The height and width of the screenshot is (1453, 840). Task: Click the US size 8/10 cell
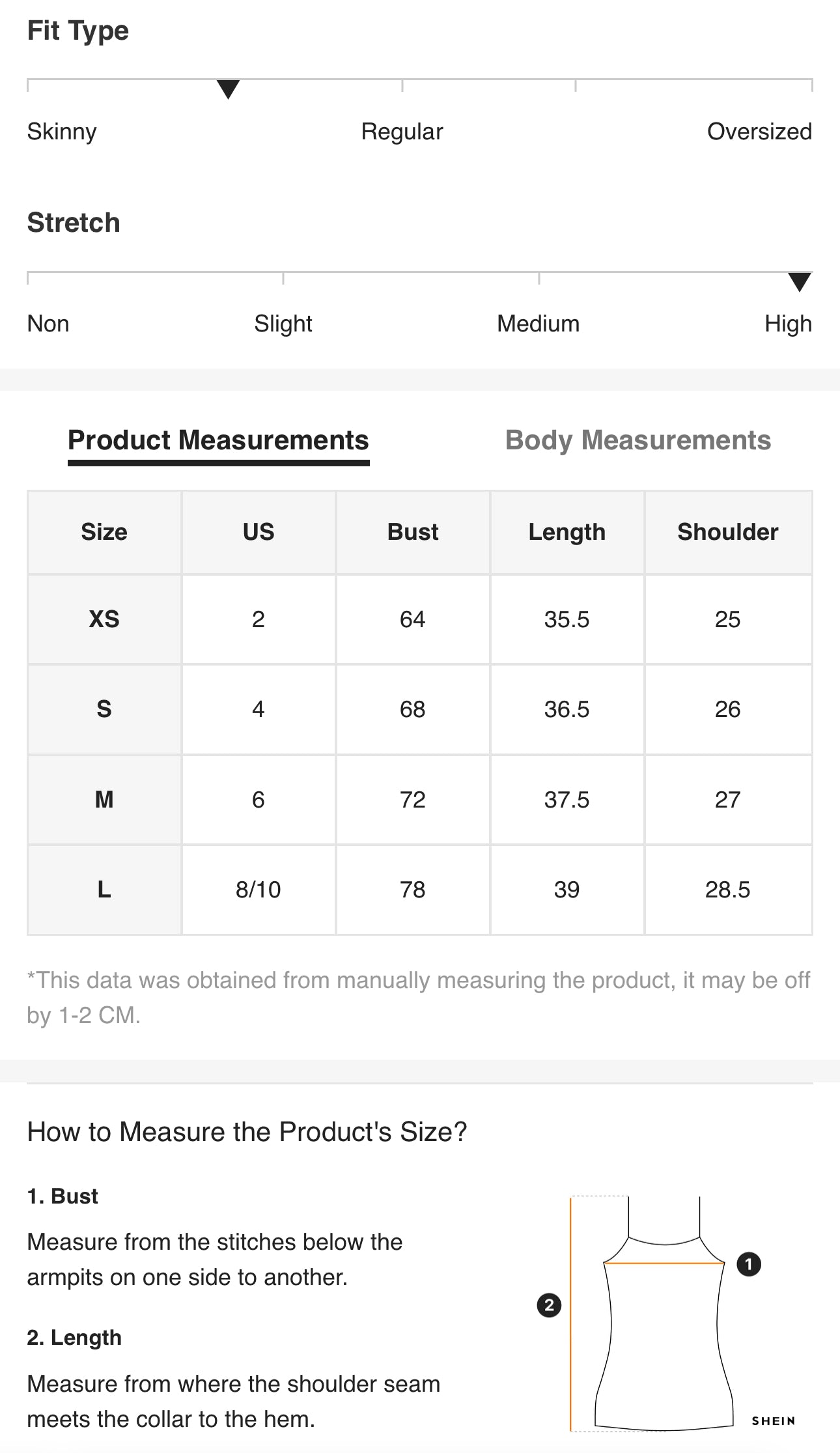point(259,889)
